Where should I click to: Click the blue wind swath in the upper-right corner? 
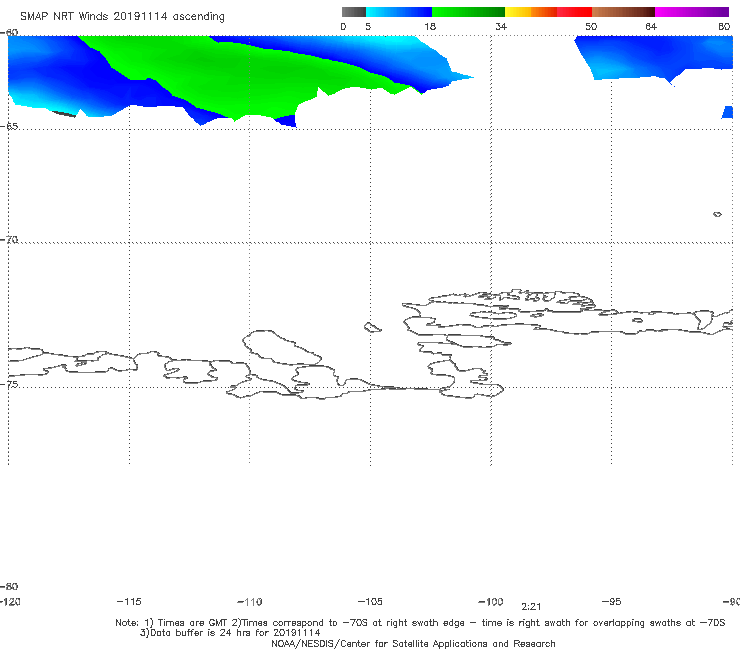(654, 57)
